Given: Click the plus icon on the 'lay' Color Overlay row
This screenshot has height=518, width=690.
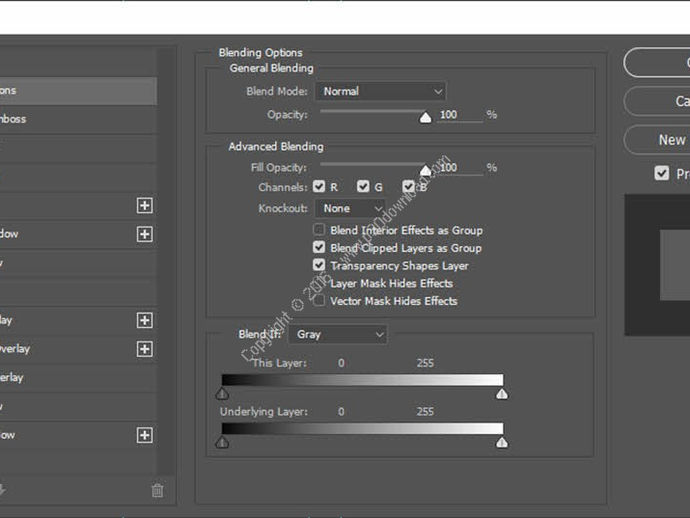Looking at the screenshot, I should (x=144, y=320).
